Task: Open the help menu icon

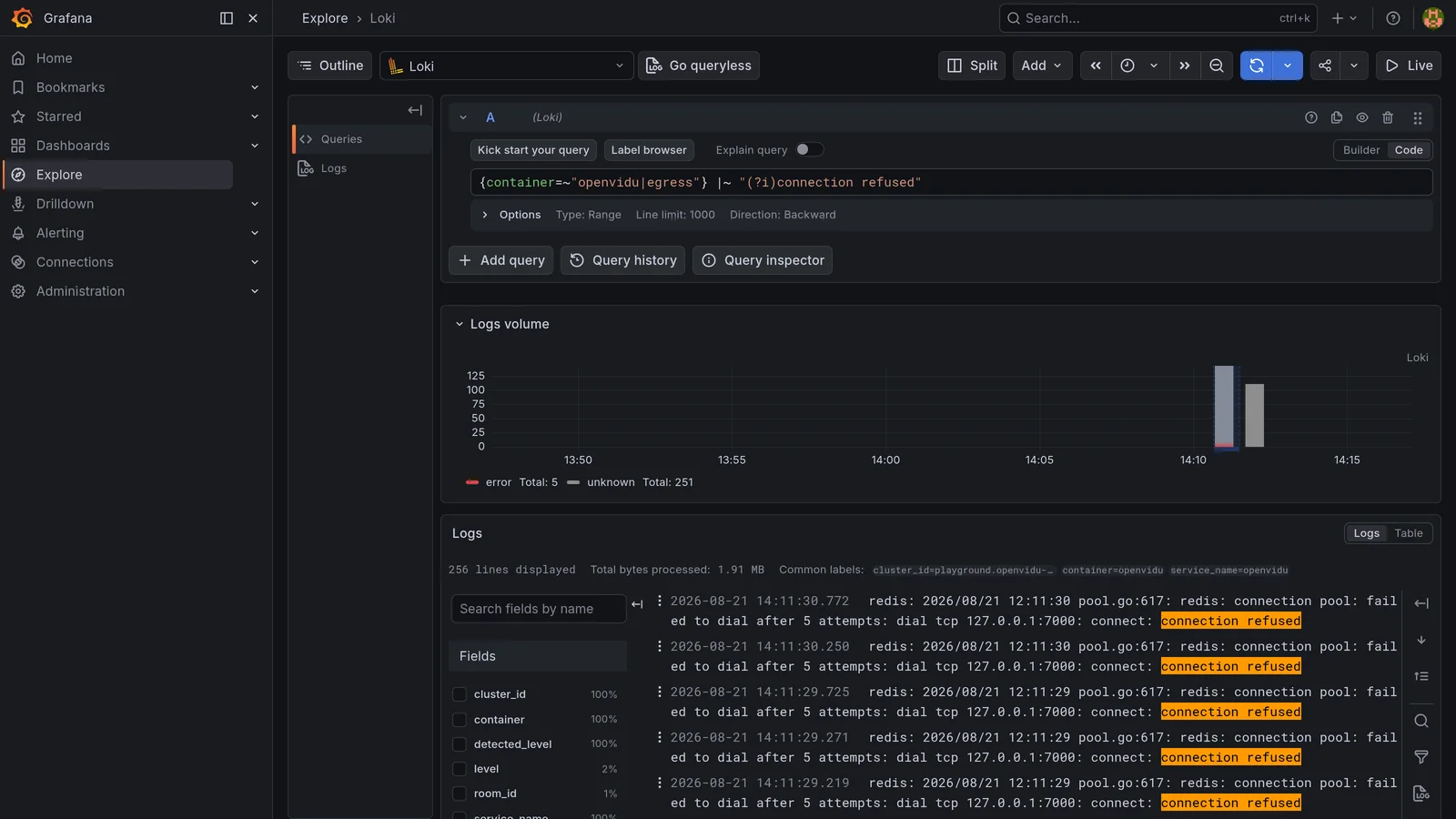Action: [x=1393, y=18]
